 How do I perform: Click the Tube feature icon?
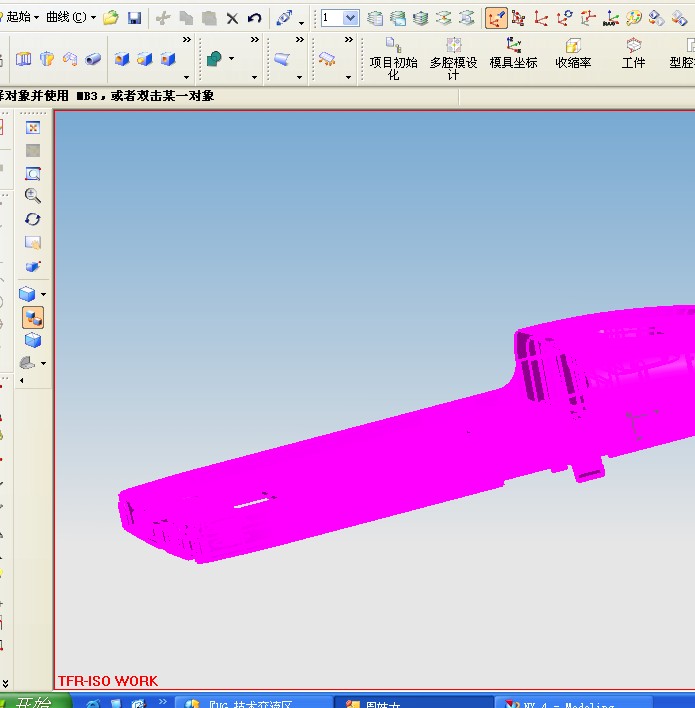point(93,59)
